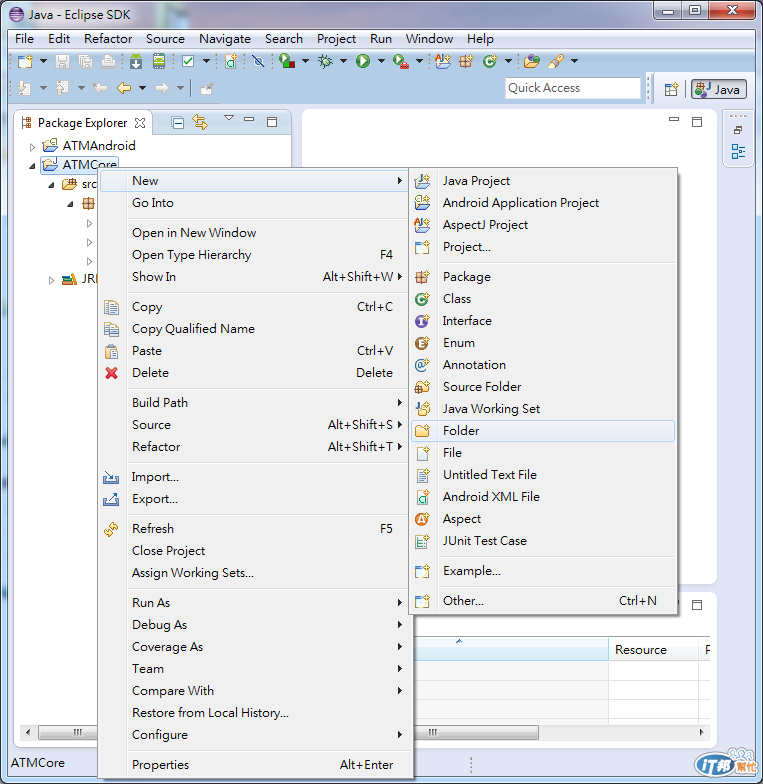
Task: Select Other... in New submenu
Action: pos(542,600)
